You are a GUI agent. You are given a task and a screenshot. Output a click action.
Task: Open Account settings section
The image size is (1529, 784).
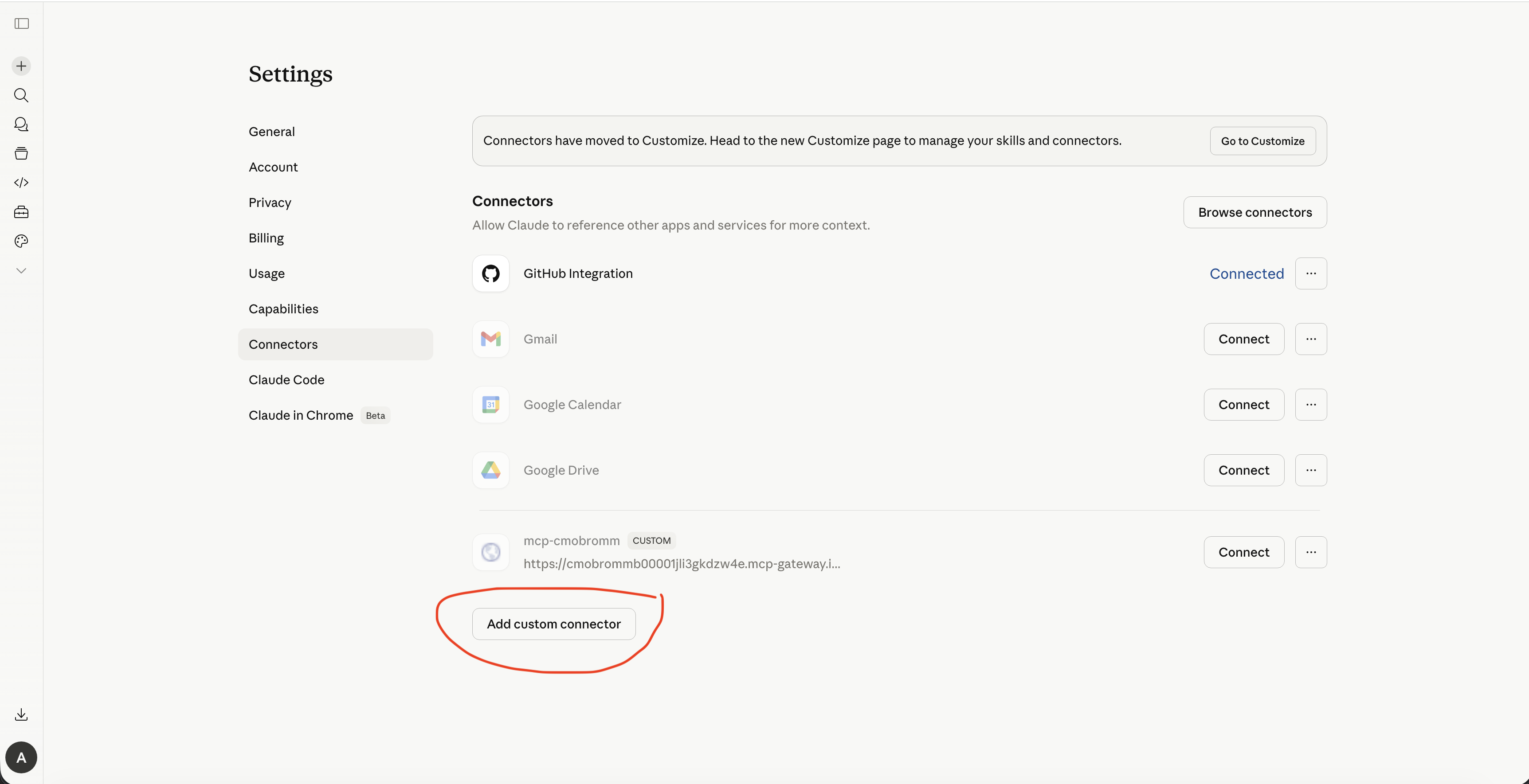tap(335, 167)
